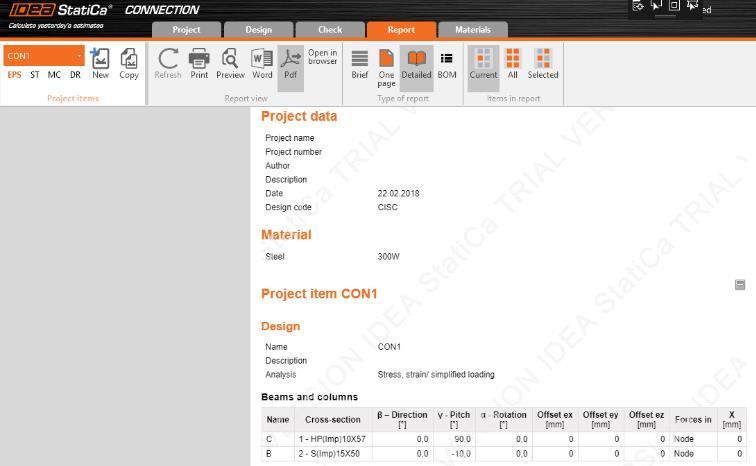Create a New project item
This screenshot has width=756, height=466.
pos(100,63)
